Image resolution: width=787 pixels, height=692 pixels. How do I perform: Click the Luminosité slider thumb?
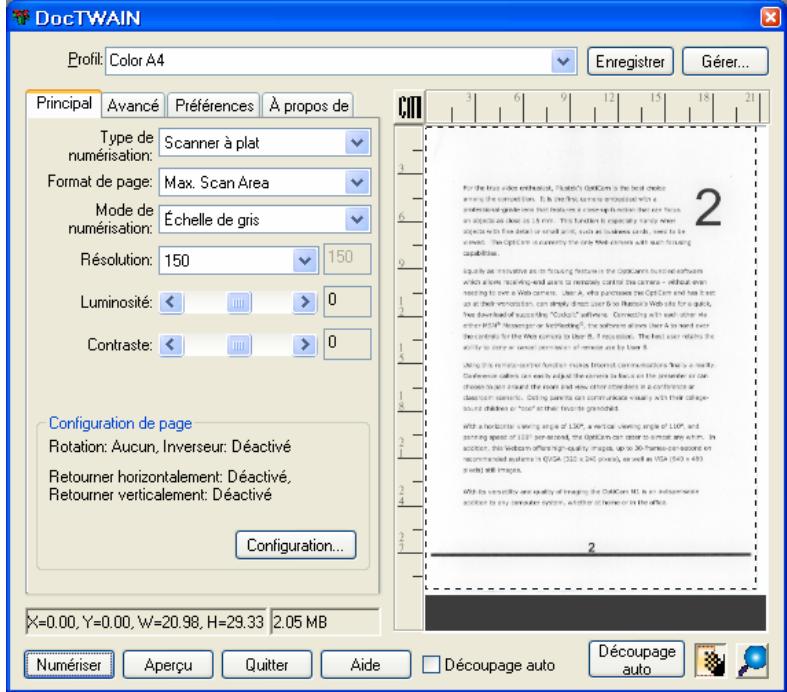click(x=238, y=302)
